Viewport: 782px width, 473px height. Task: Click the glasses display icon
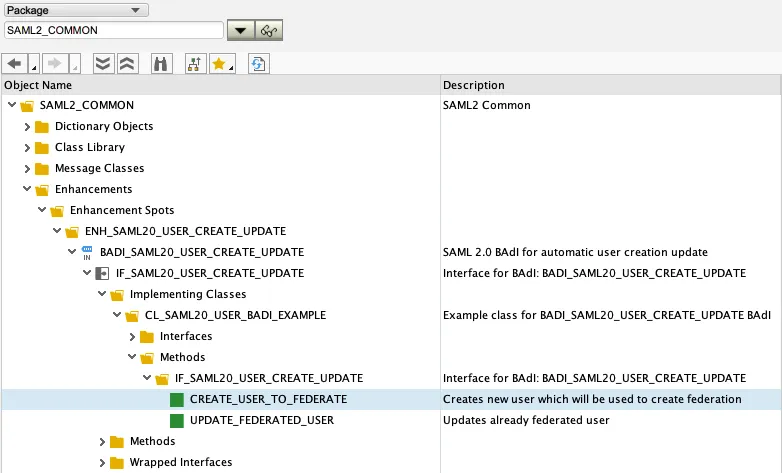(x=269, y=31)
